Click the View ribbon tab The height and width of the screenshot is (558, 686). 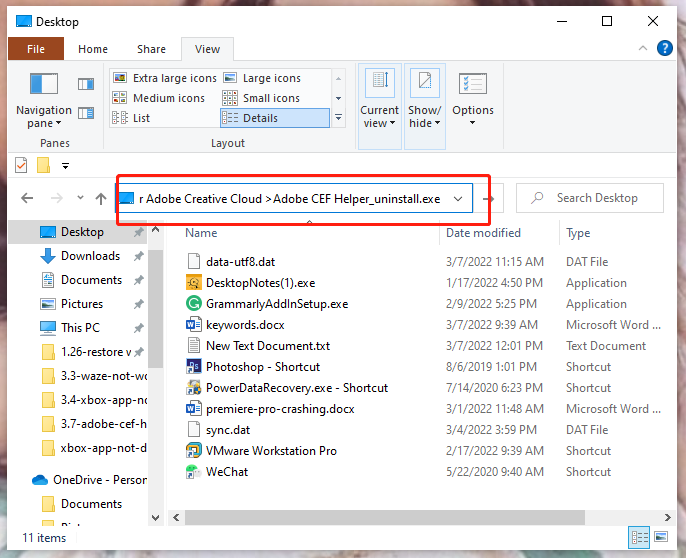[x=207, y=49]
